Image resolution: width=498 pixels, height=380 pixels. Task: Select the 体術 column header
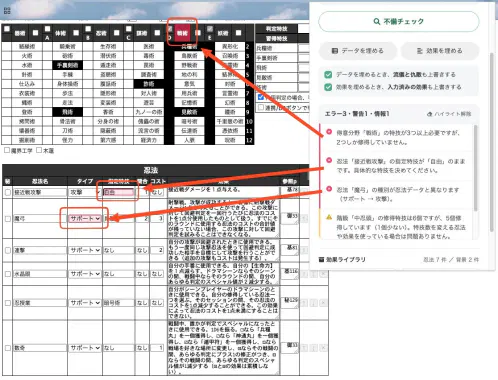(60, 33)
